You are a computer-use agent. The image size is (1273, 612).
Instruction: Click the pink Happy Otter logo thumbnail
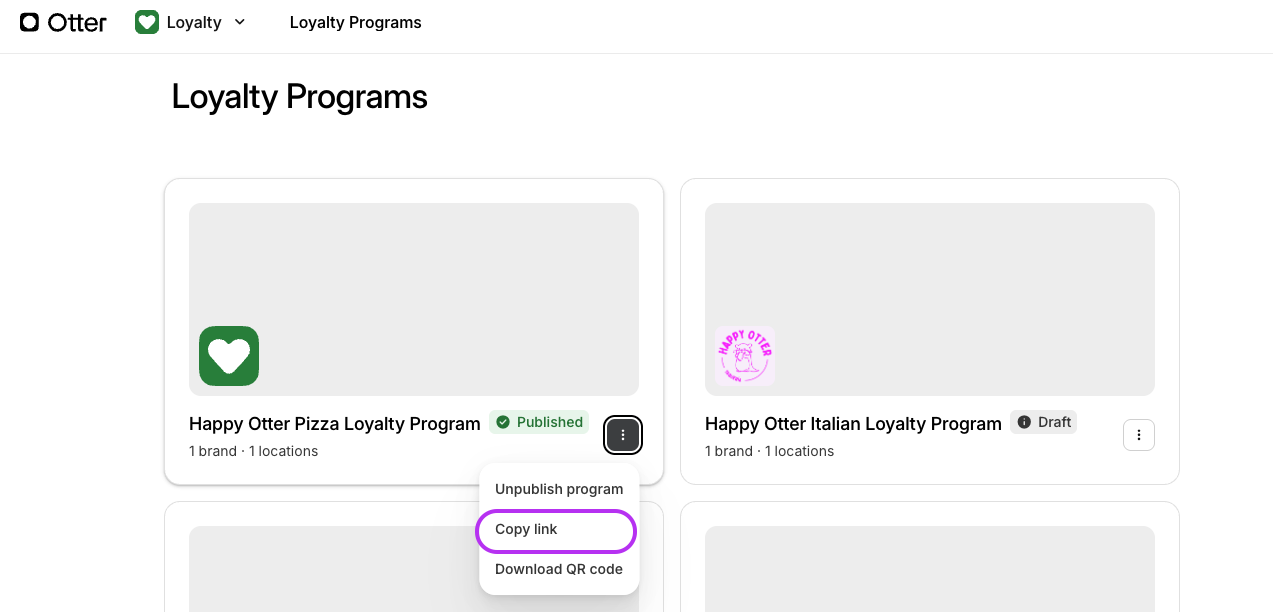point(745,356)
